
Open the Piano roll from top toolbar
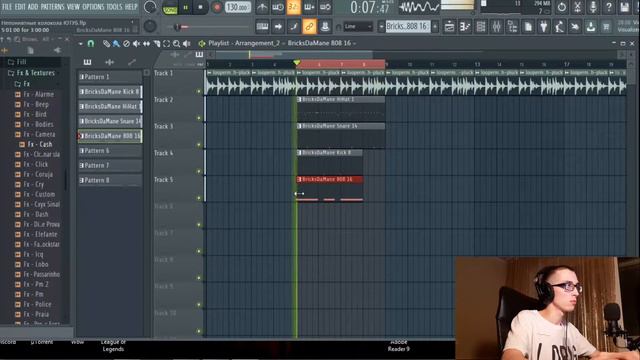pyautogui.click(x=465, y=27)
